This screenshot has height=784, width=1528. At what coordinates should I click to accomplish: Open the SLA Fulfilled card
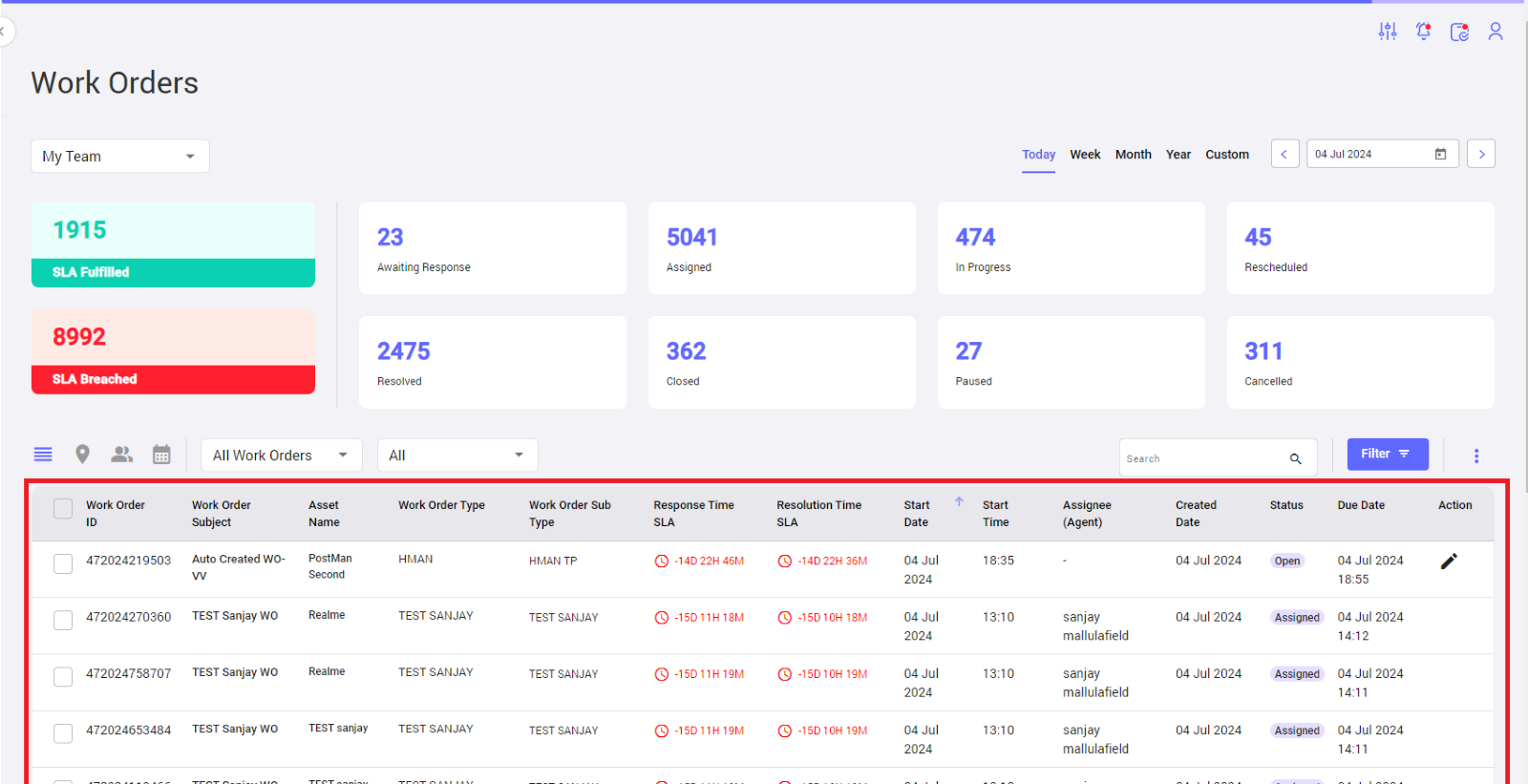click(x=173, y=244)
